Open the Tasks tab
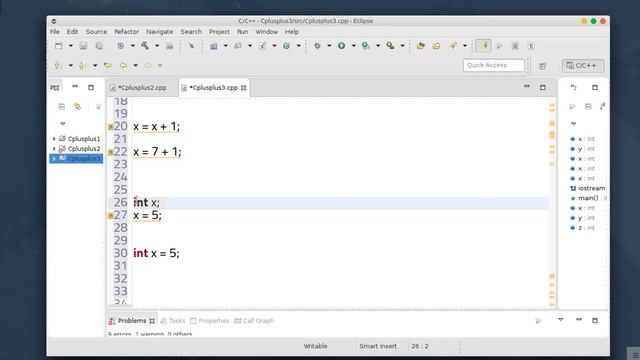640x360 pixels. point(173,321)
